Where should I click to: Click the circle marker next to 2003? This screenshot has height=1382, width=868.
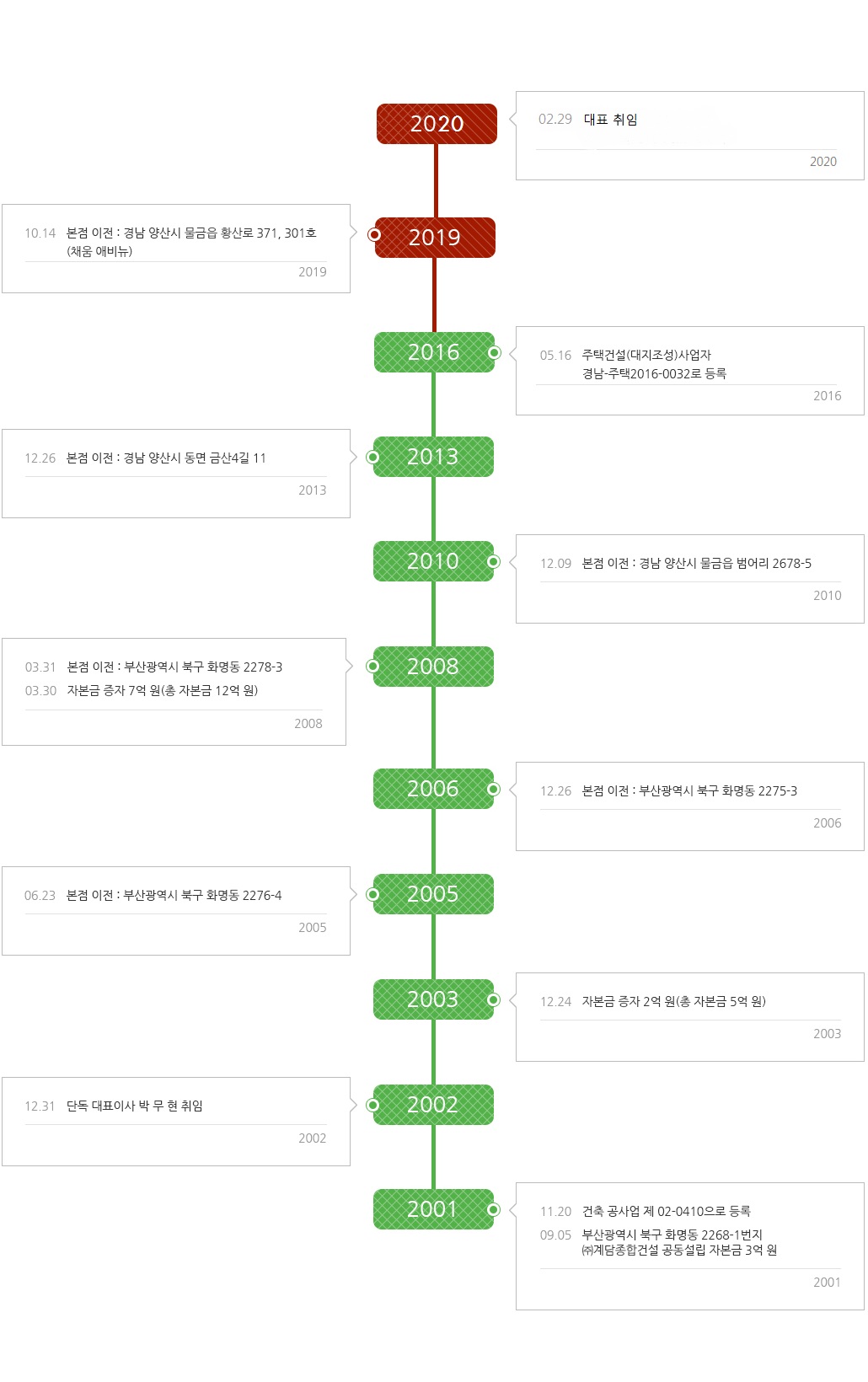pyautogui.click(x=494, y=999)
